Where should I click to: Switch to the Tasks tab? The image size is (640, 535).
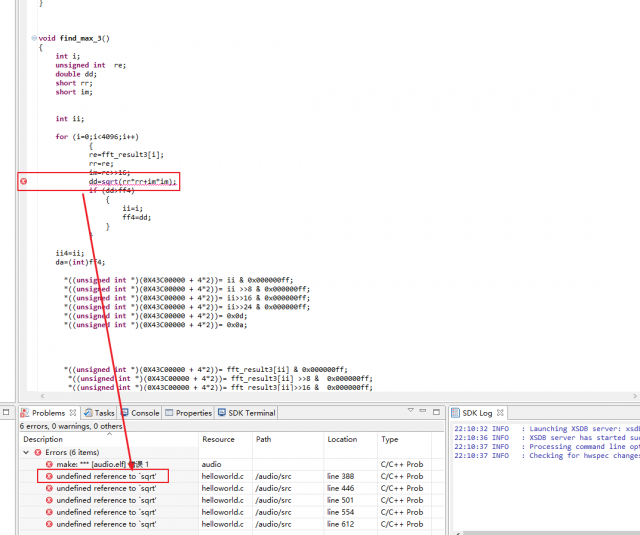click(99, 413)
